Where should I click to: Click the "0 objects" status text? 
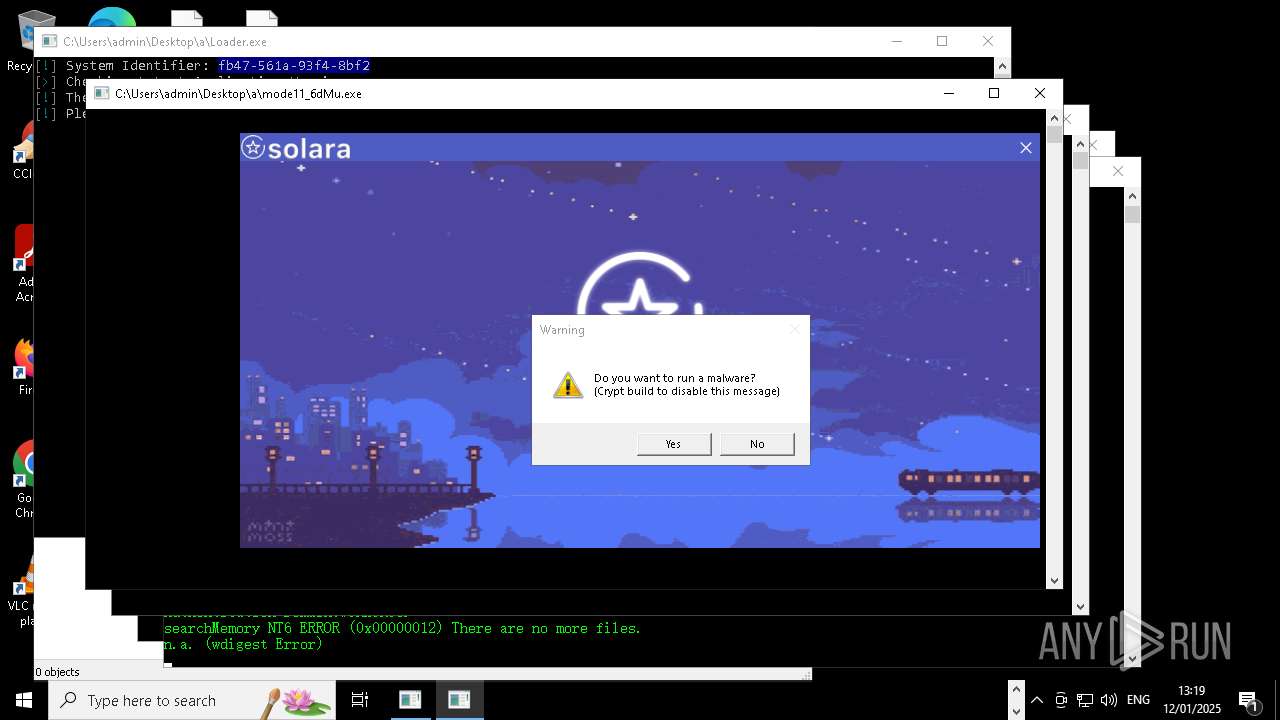[57, 672]
